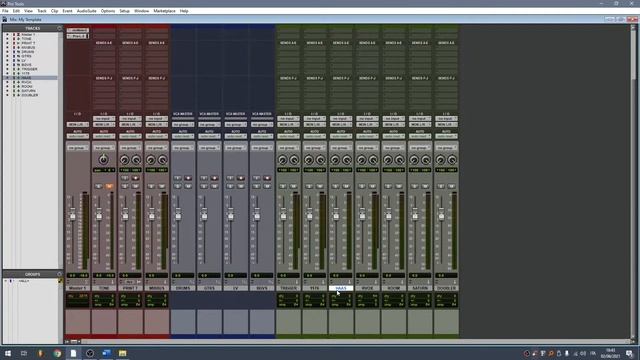
Task: Click the HAAS track name field
Action: 341,288
